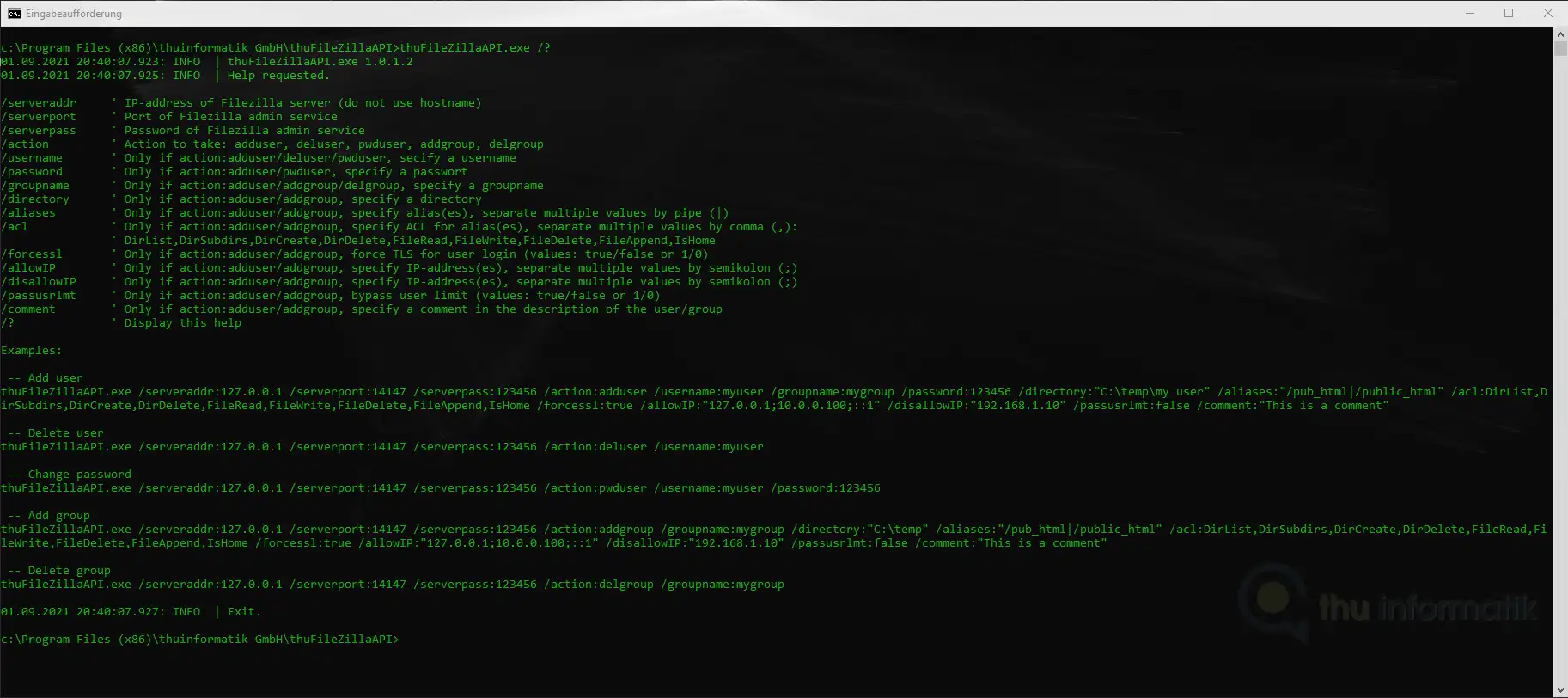Click 'Port of Filezilla admin service' description
1568x698 pixels.
point(230,117)
